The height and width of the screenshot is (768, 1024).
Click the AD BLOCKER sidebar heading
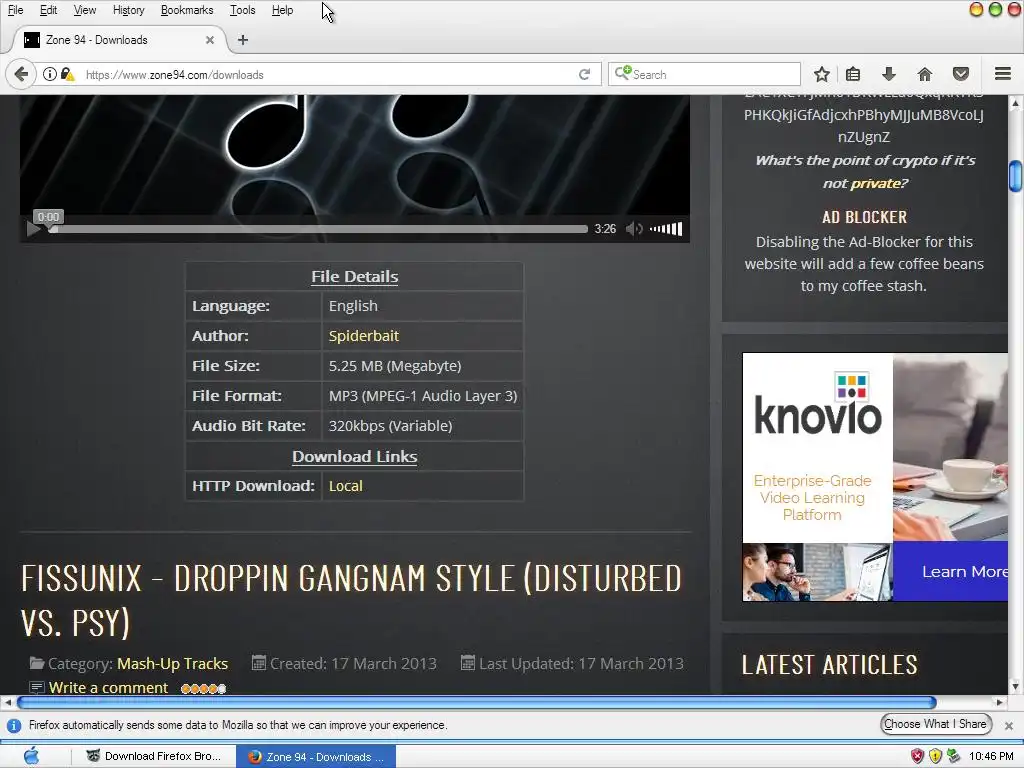click(x=864, y=217)
